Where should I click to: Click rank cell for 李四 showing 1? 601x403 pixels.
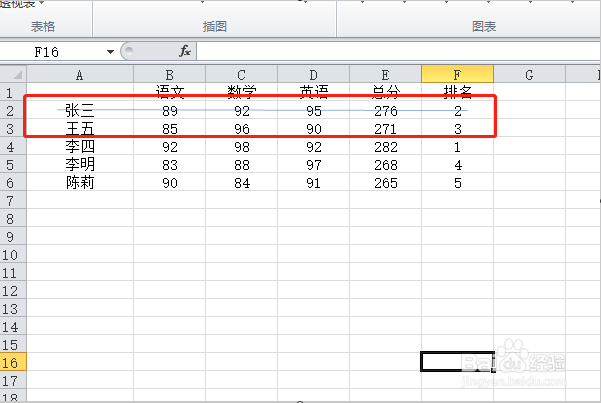click(457, 146)
